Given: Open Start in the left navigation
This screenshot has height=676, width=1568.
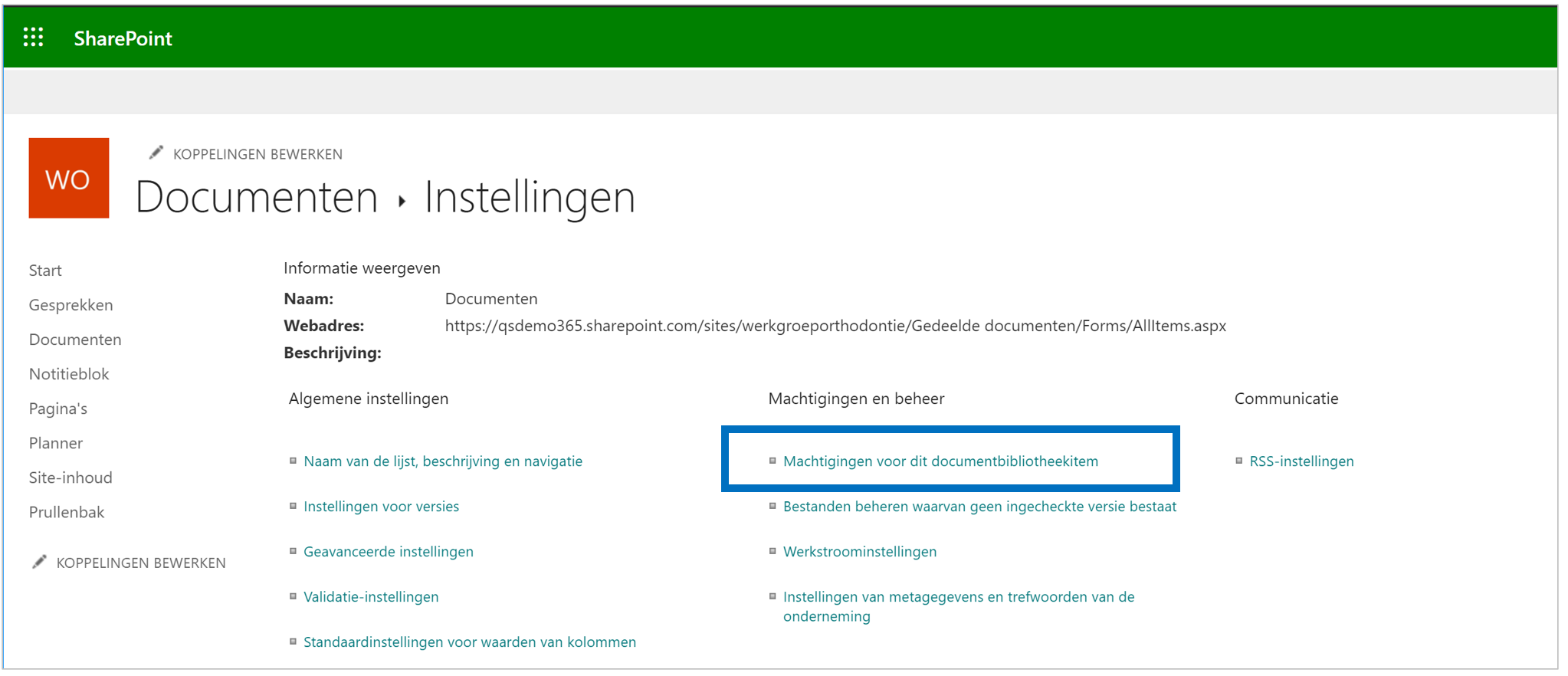Looking at the screenshot, I should pyautogui.click(x=45, y=271).
